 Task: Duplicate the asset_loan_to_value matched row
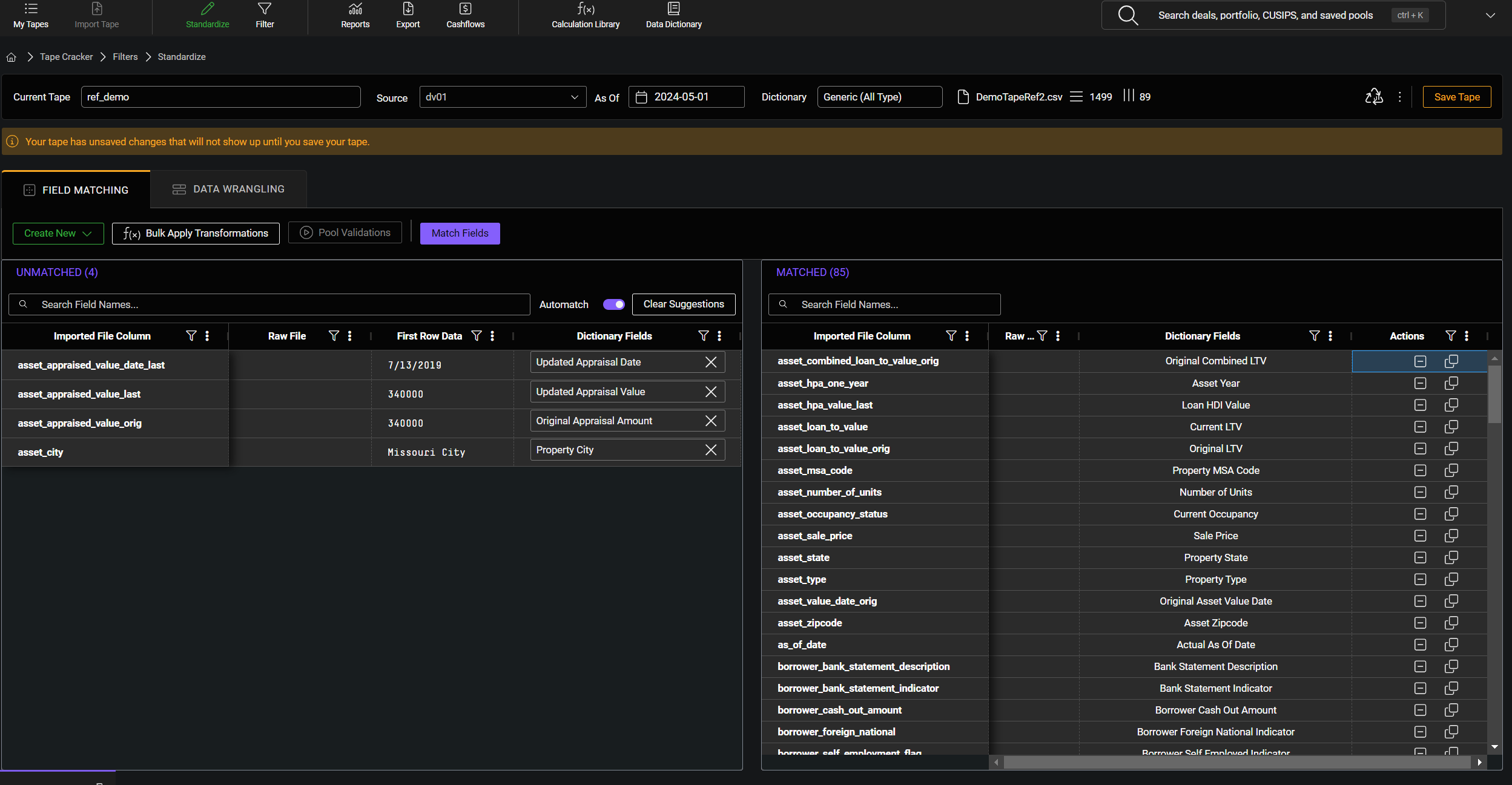1451,427
